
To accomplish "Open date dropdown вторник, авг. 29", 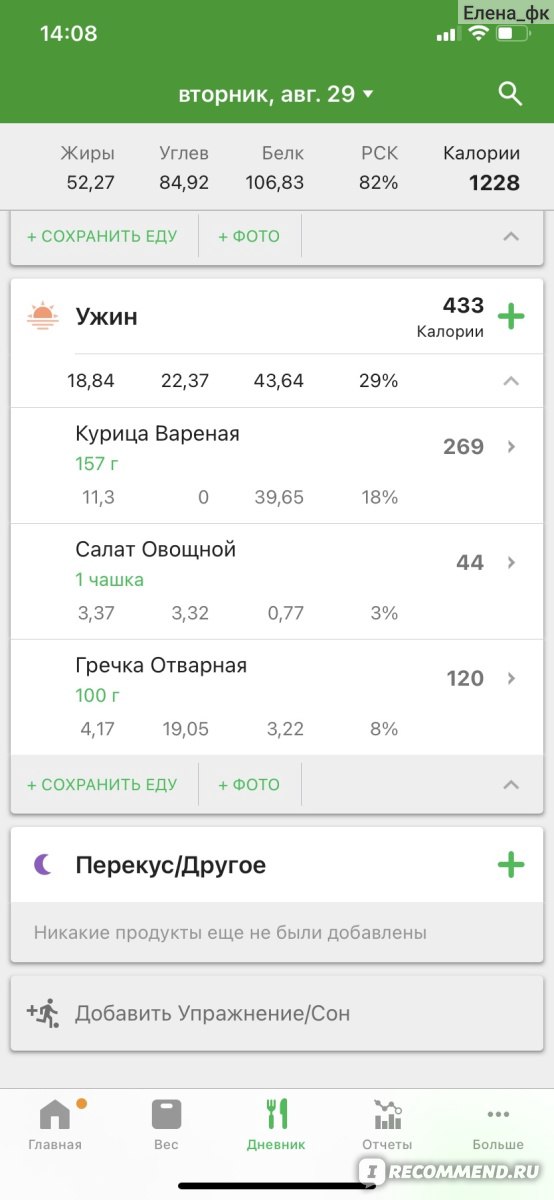I will pyautogui.click(x=276, y=94).
